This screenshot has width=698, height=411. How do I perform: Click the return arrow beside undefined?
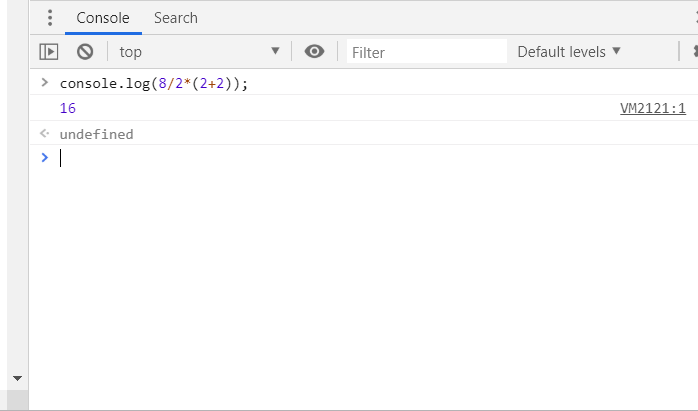pyautogui.click(x=44, y=133)
